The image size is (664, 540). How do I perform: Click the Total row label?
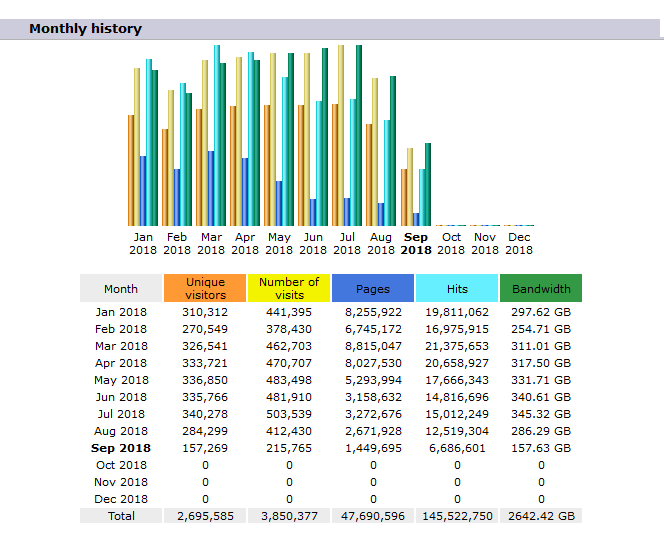[121, 516]
